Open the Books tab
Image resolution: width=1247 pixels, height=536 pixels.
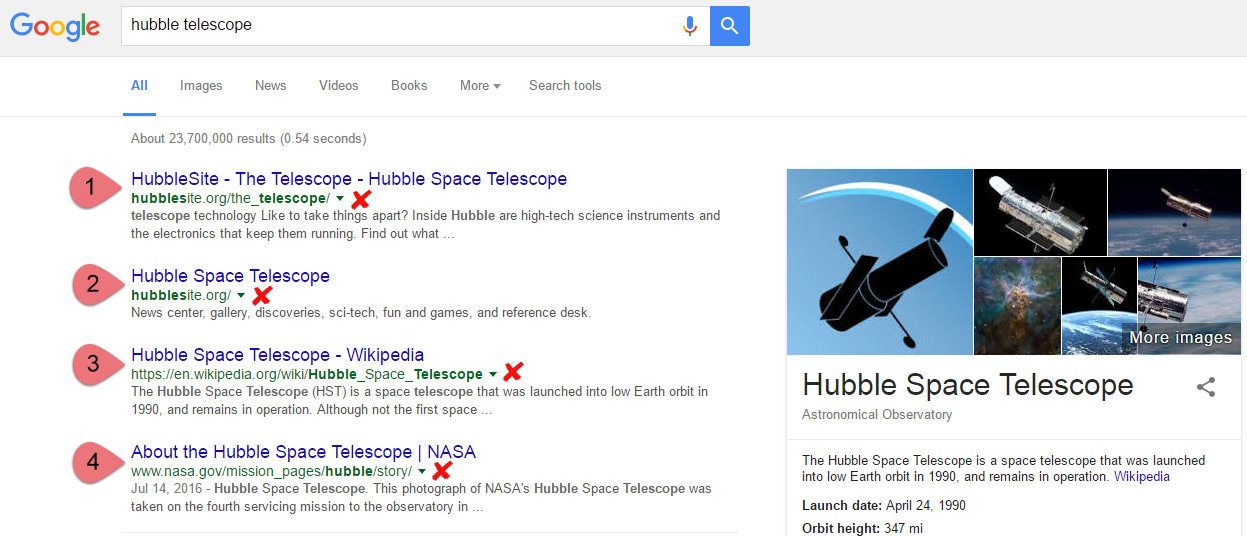409,86
